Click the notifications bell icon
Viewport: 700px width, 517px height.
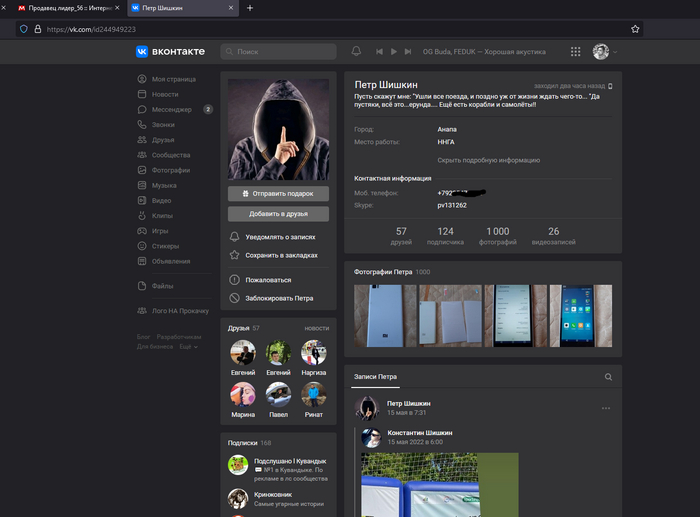pos(356,51)
